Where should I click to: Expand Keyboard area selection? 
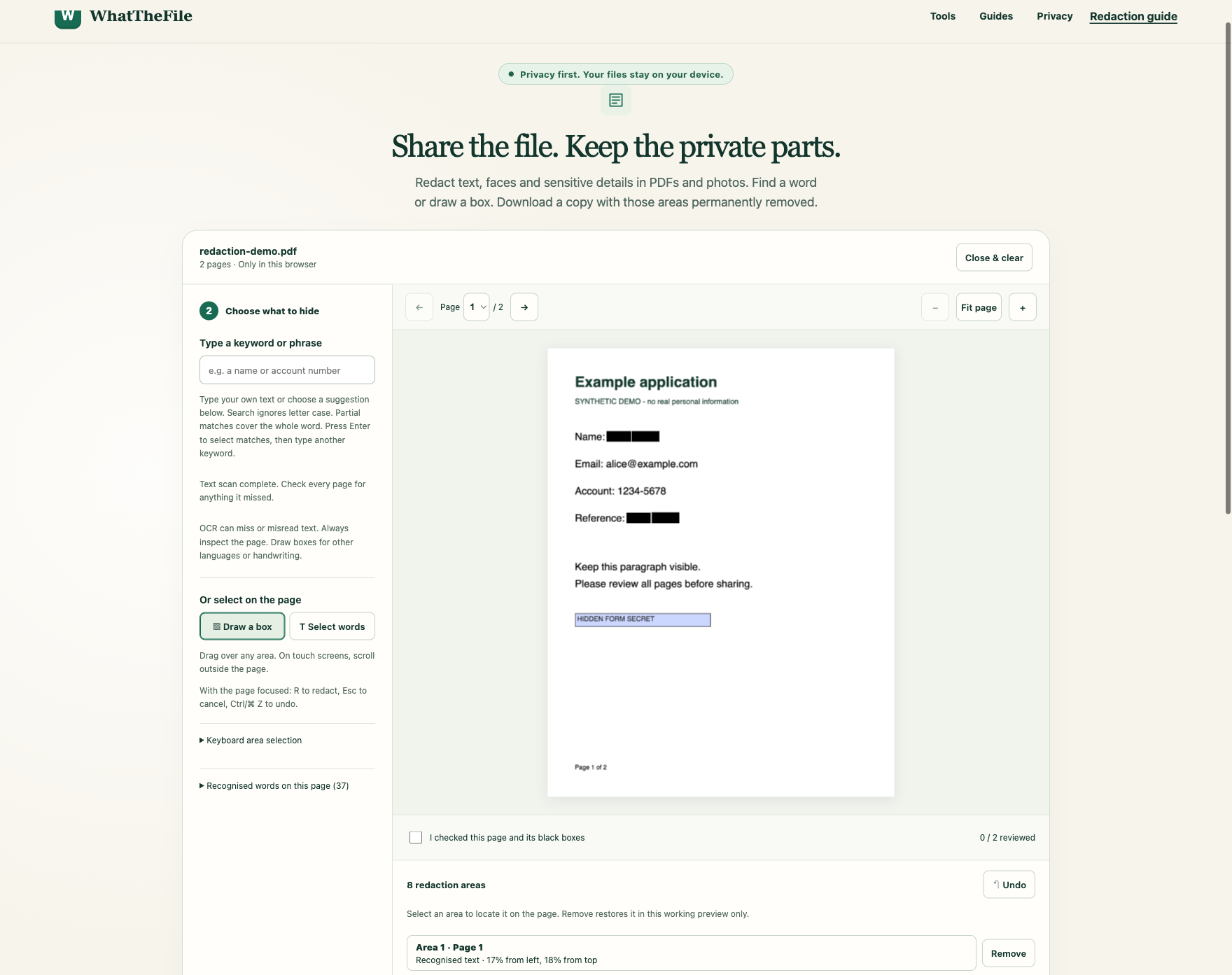(251, 741)
